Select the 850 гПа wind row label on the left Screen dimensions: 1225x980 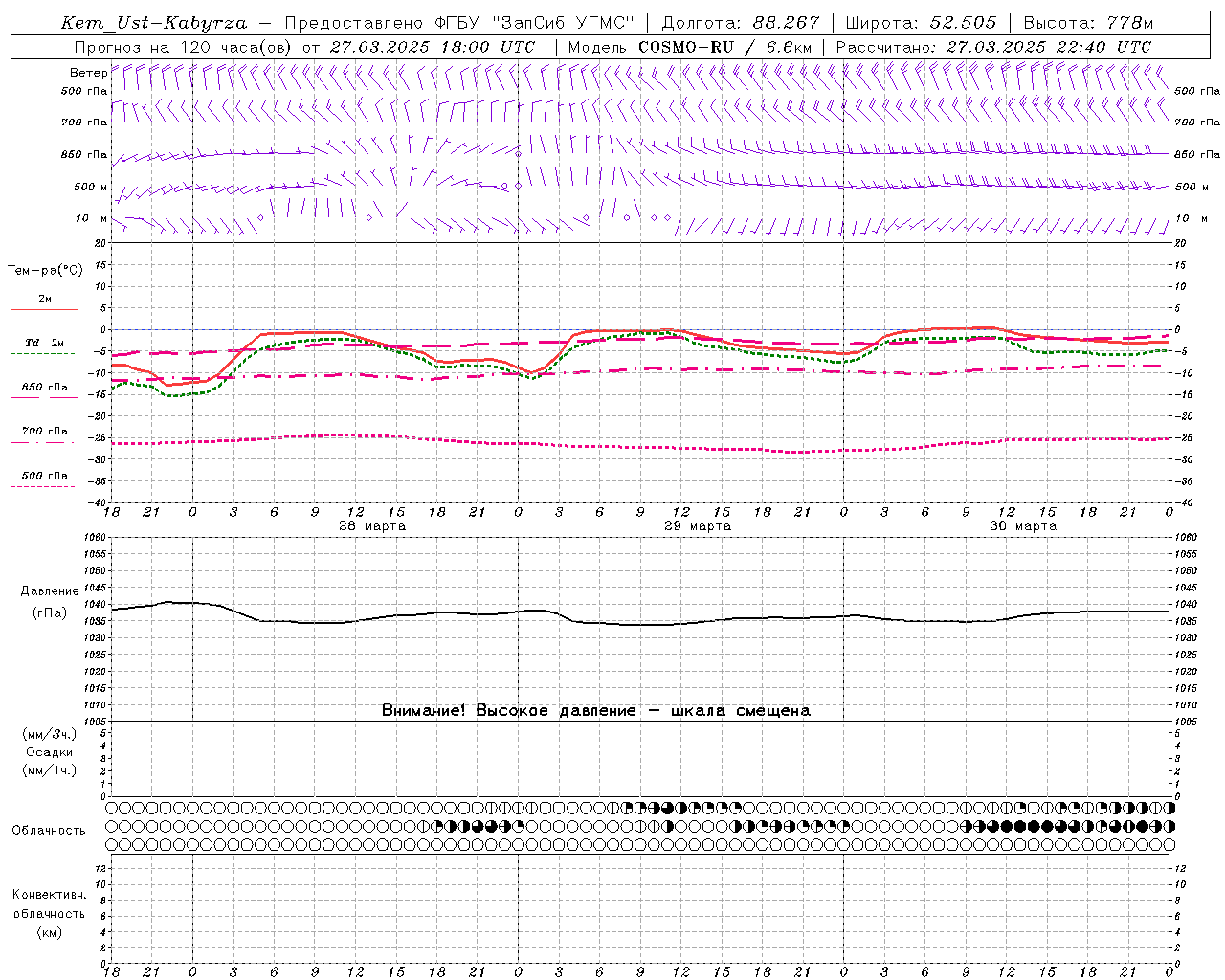coord(84,154)
